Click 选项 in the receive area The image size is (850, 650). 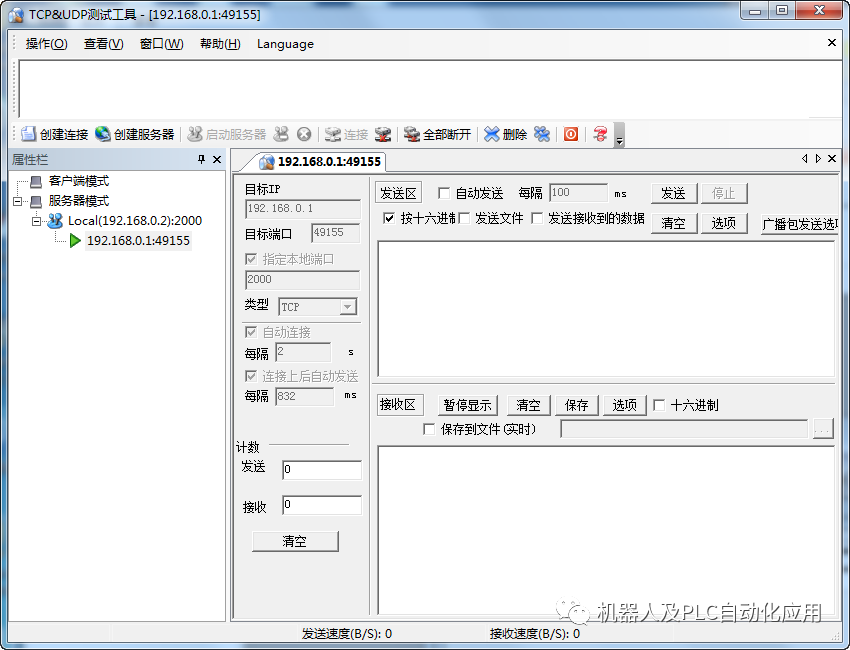coord(624,406)
